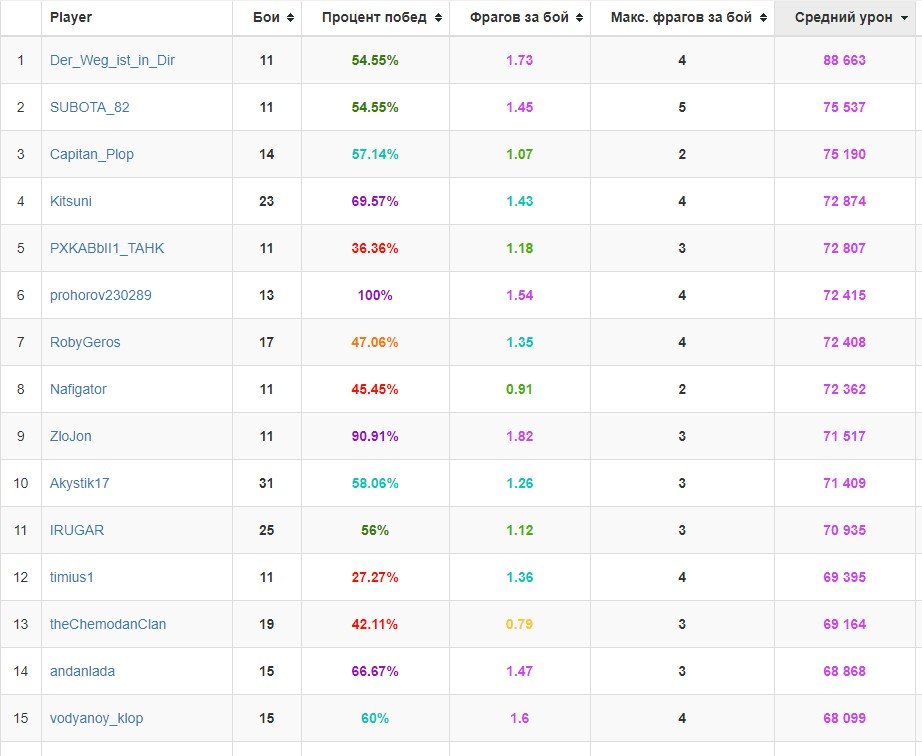
Task: Click win rate 56% for IRUGAR
Action: pos(375,531)
